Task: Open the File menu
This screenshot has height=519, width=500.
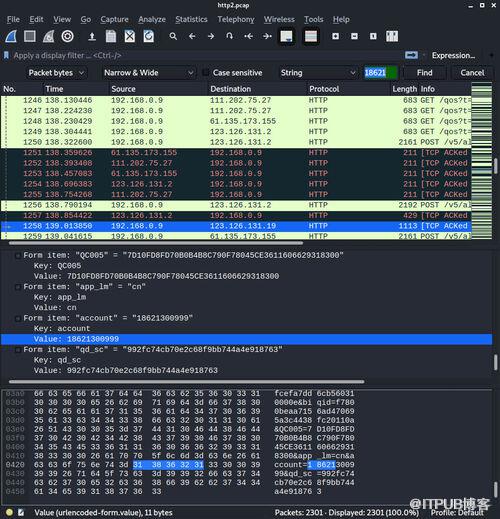Action: pyautogui.click(x=13, y=19)
